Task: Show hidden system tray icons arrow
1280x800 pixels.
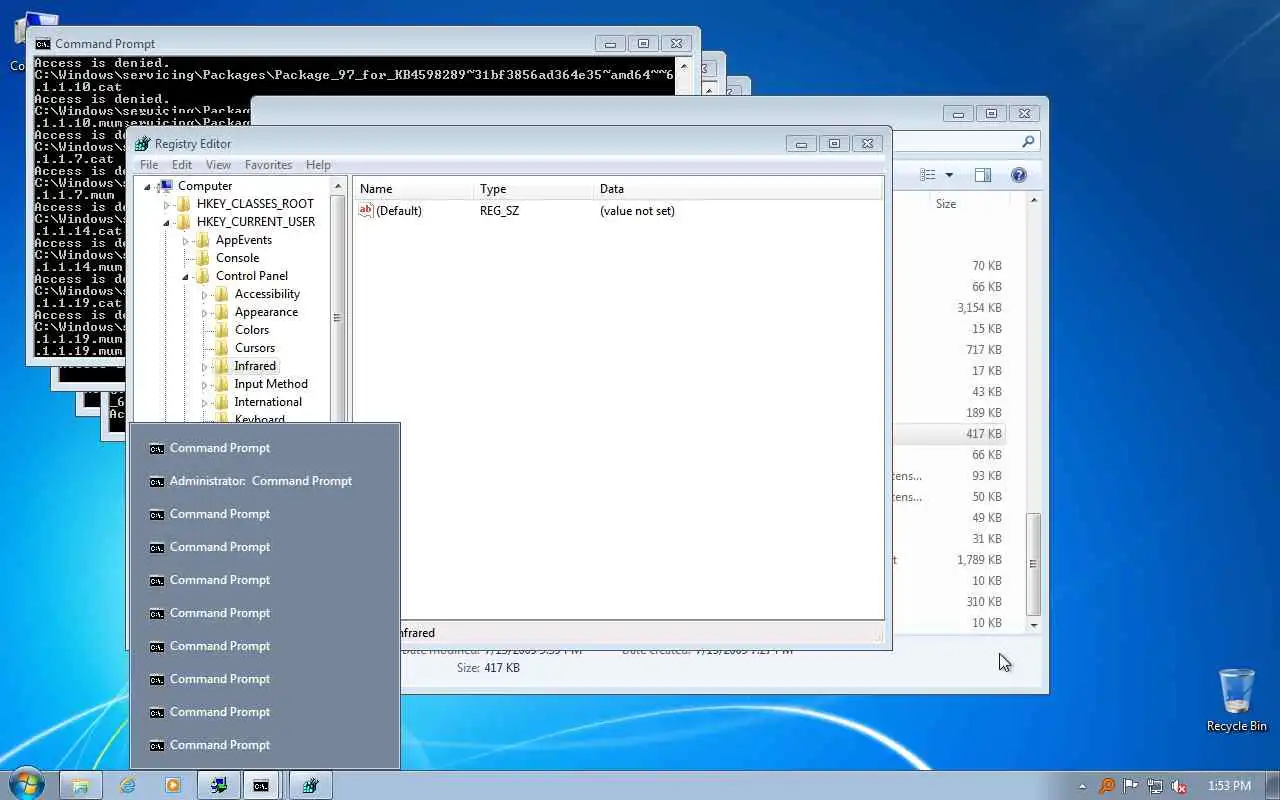Action: pos(1082,786)
